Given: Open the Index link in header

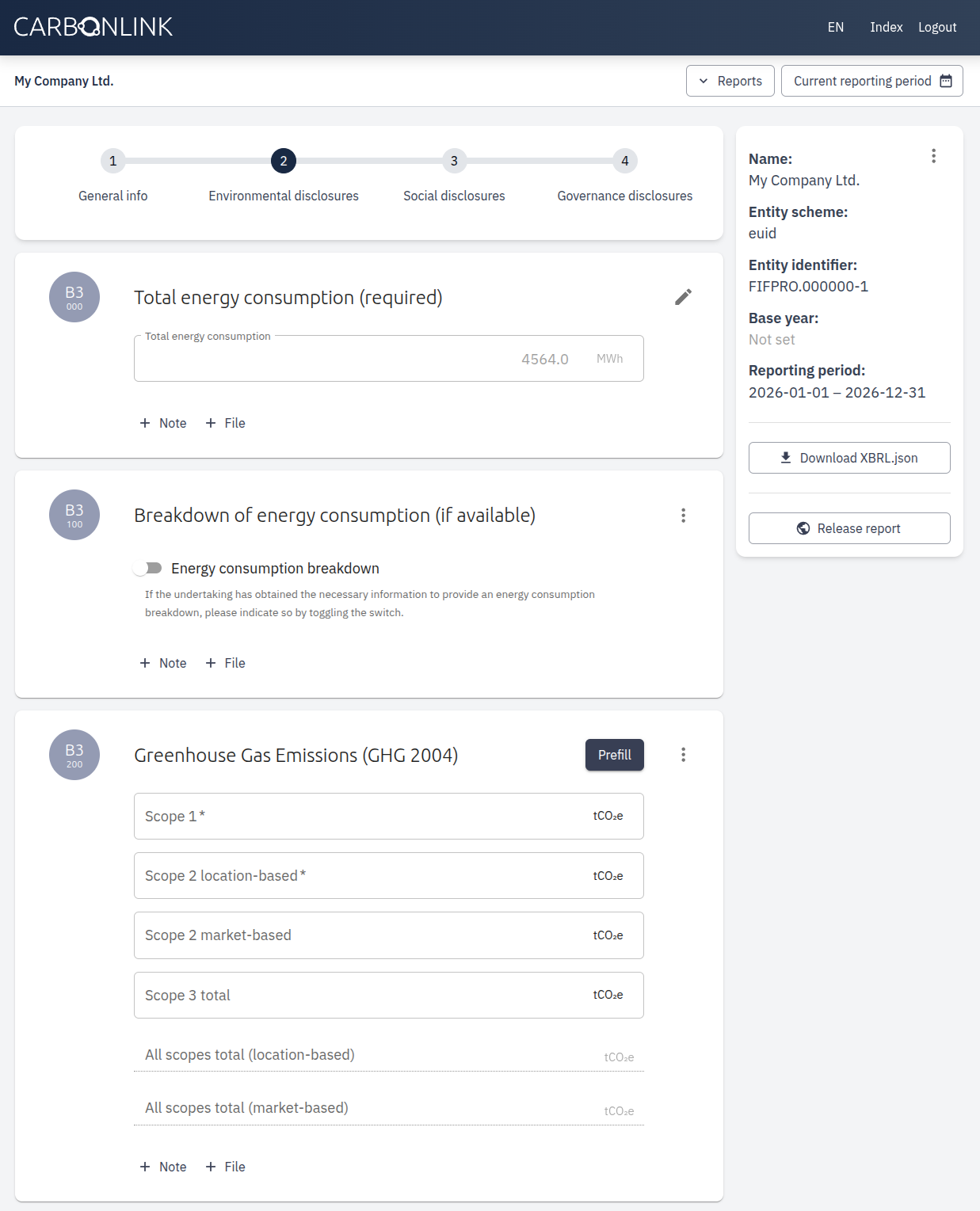Looking at the screenshot, I should (x=887, y=27).
